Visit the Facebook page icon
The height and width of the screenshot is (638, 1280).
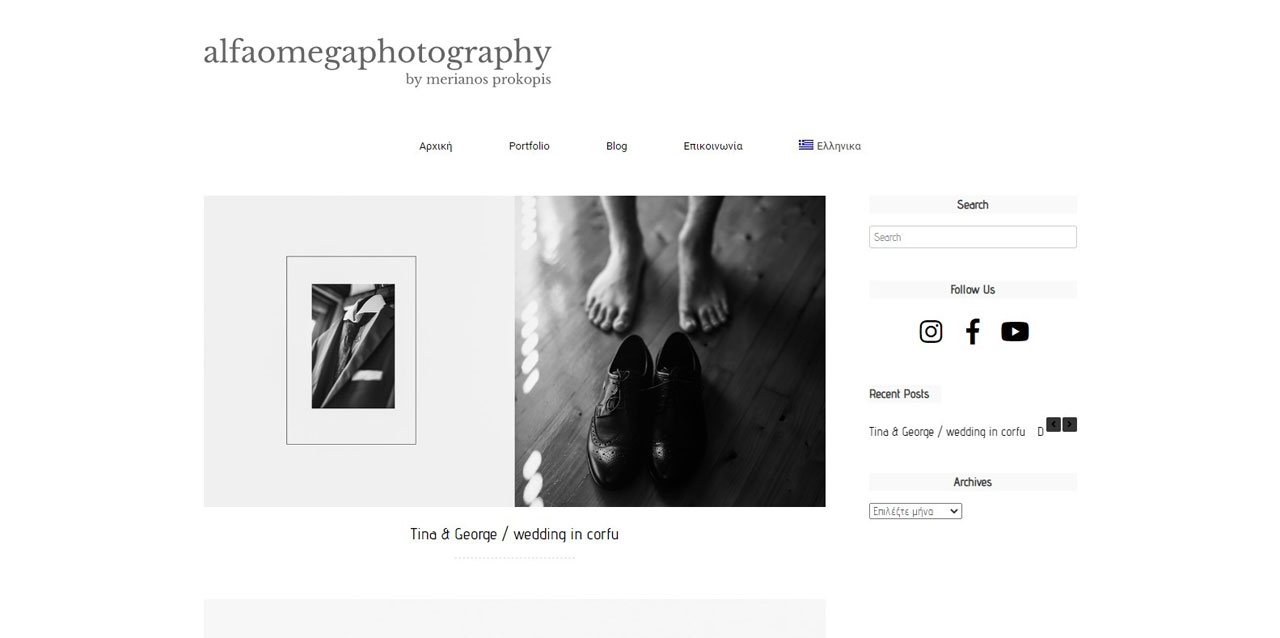(x=972, y=332)
